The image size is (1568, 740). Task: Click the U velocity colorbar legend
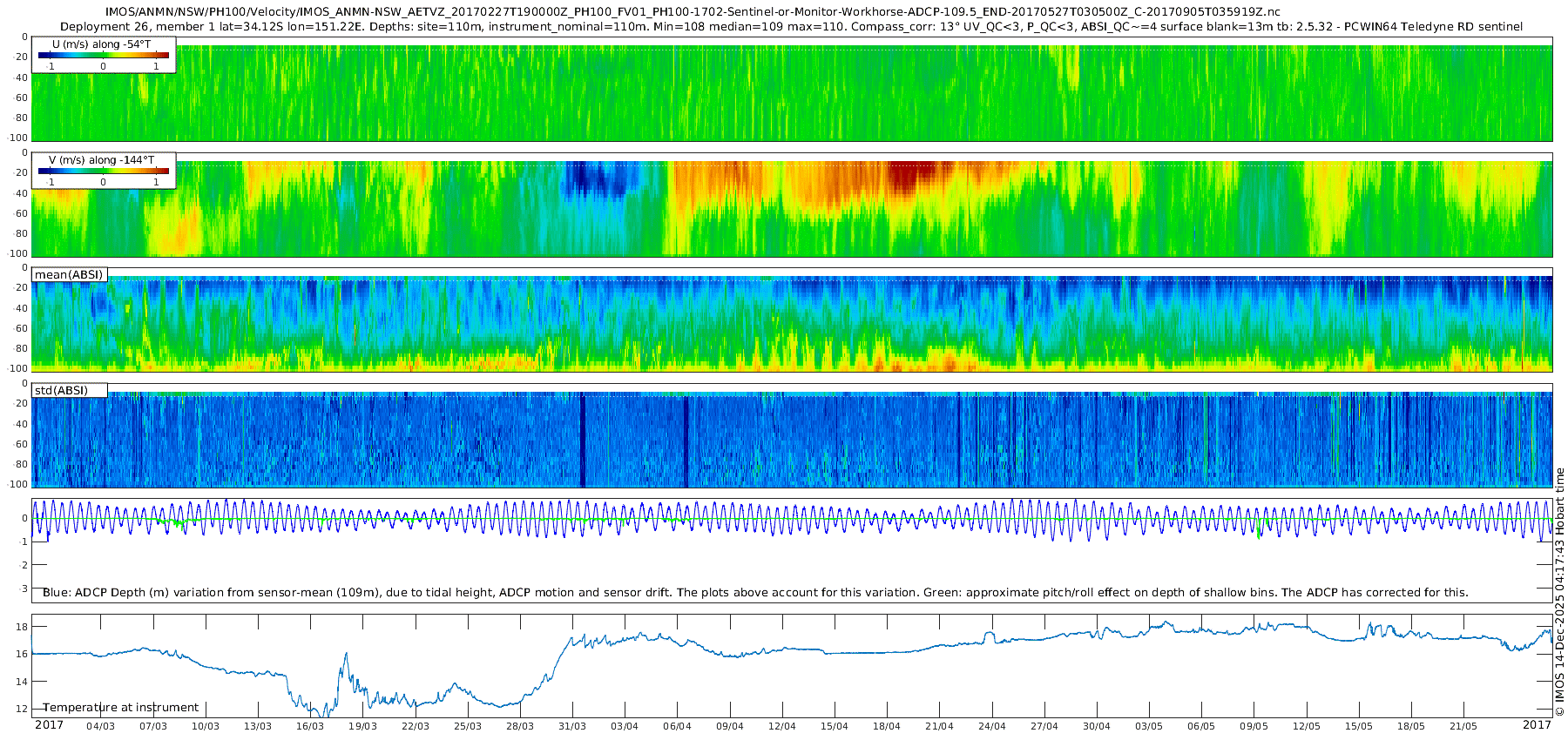click(104, 55)
